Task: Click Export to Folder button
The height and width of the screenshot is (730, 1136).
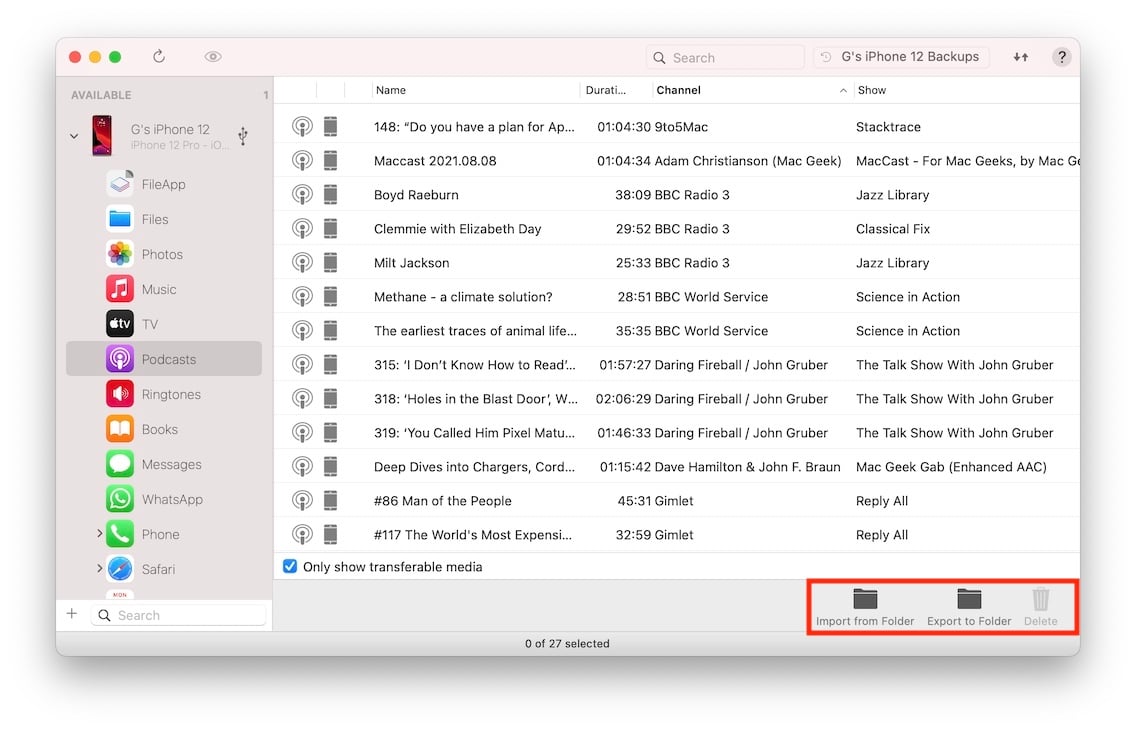Action: pos(969,608)
